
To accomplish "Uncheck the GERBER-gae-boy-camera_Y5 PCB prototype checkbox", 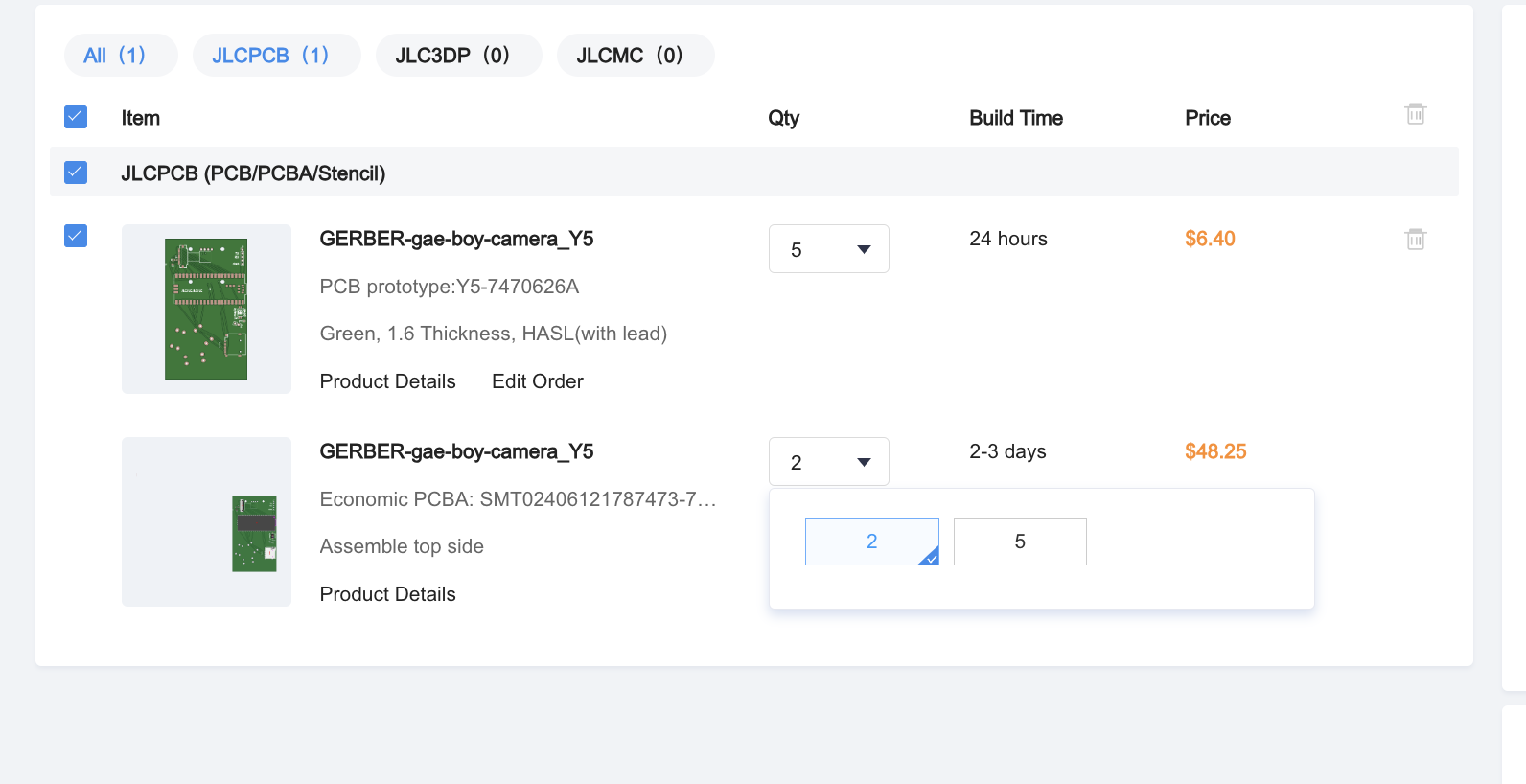I will coord(76,236).
